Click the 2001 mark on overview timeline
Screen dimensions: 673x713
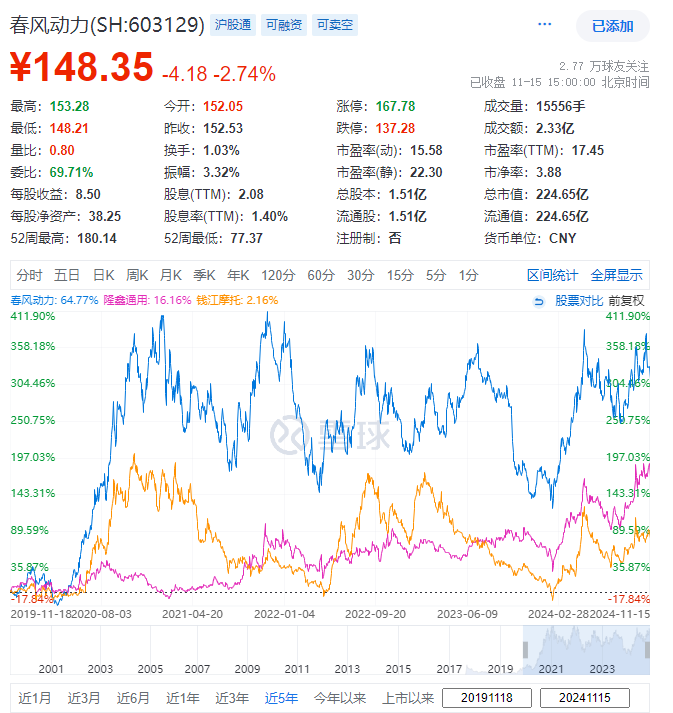[51, 668]
